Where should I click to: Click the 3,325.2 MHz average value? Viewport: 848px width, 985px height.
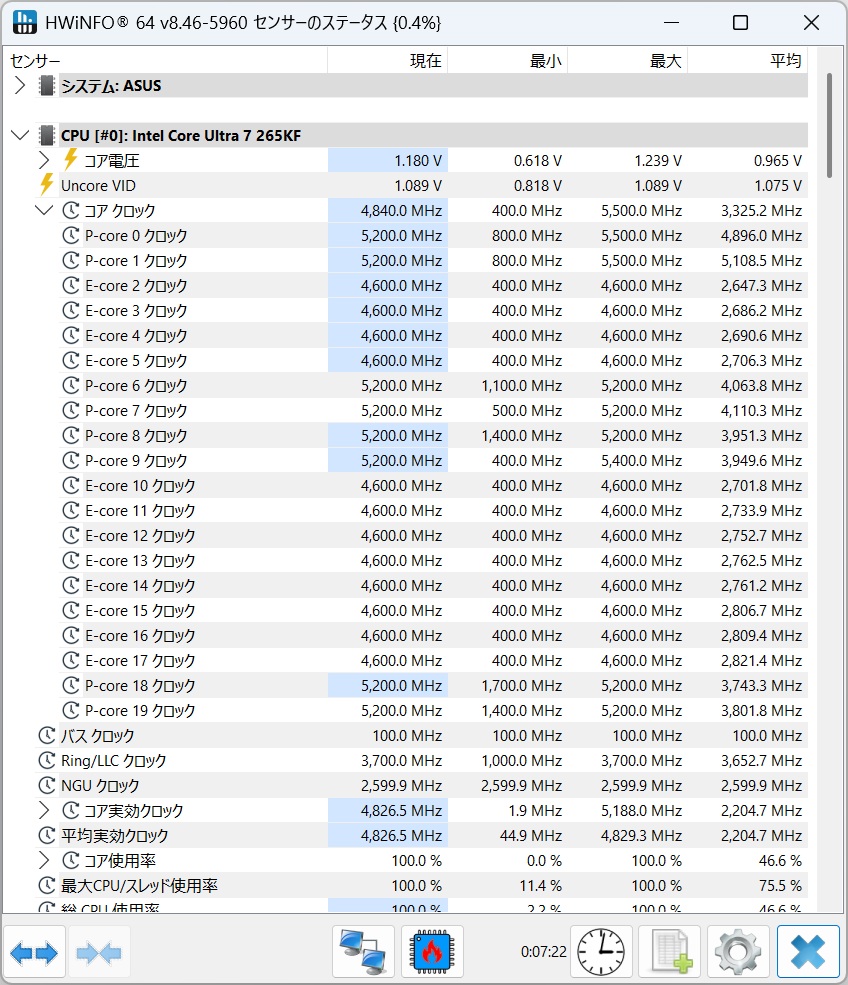pos(761,210)
